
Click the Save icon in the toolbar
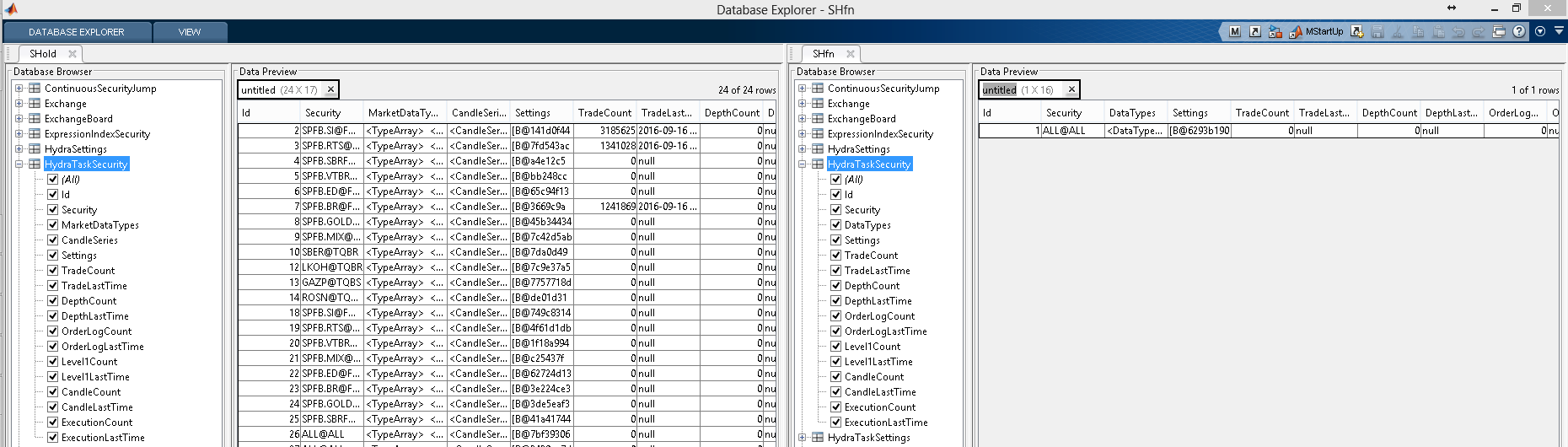pyautogui.click(x=1377, y=31)
